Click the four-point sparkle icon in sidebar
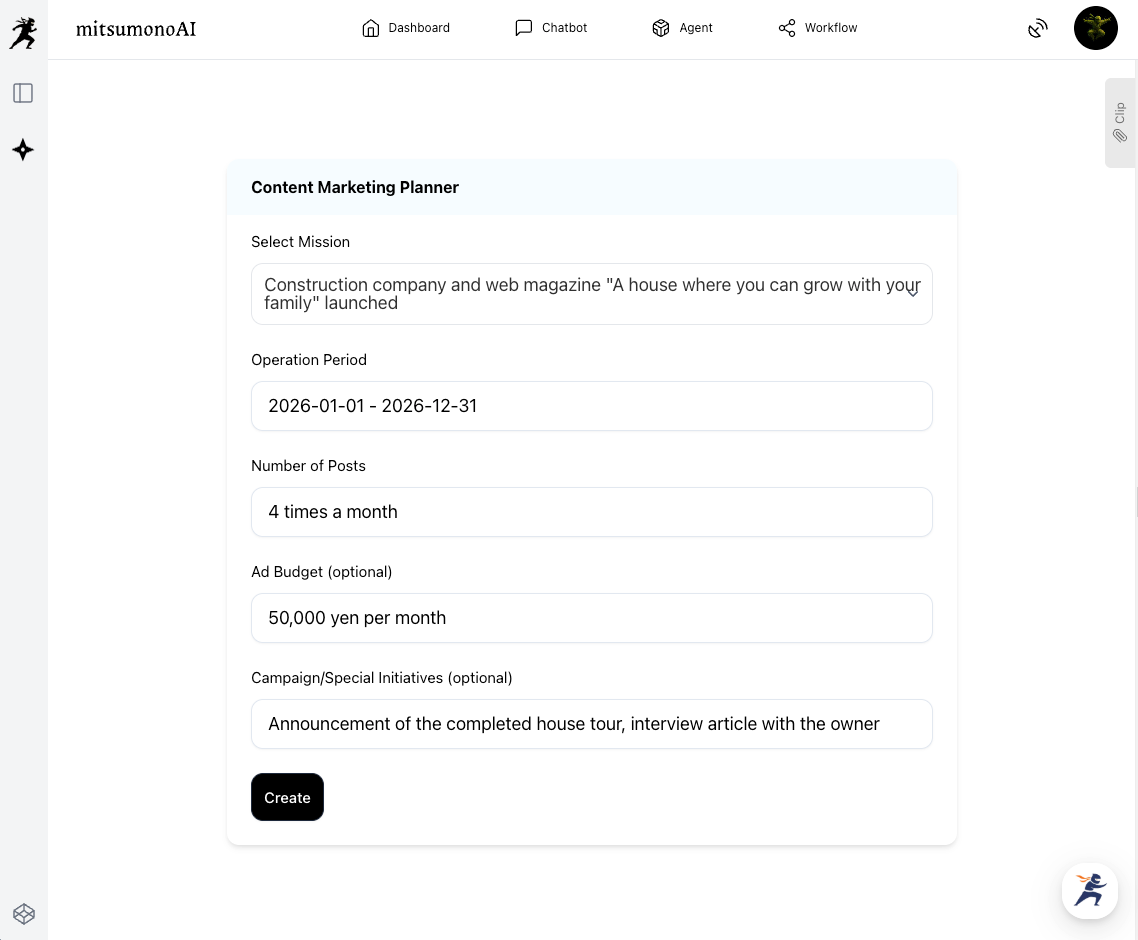 (x=23, y=150)
